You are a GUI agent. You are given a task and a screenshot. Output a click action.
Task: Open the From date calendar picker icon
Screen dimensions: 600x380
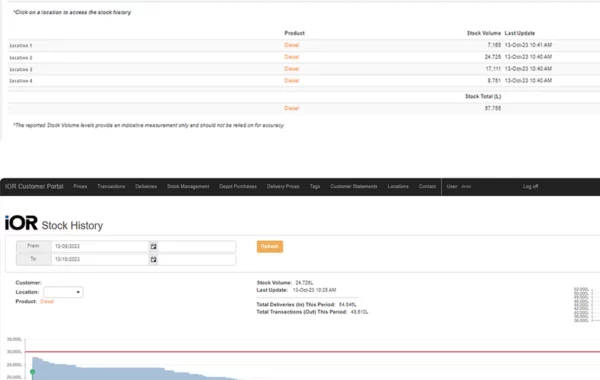[153, 246]
